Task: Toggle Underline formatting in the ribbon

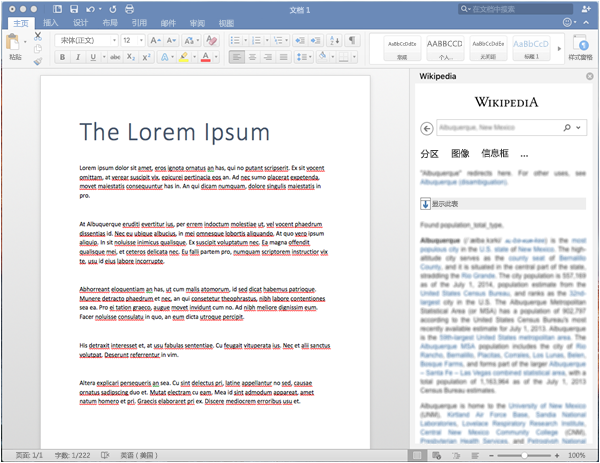Action: [x=92, y=57]
